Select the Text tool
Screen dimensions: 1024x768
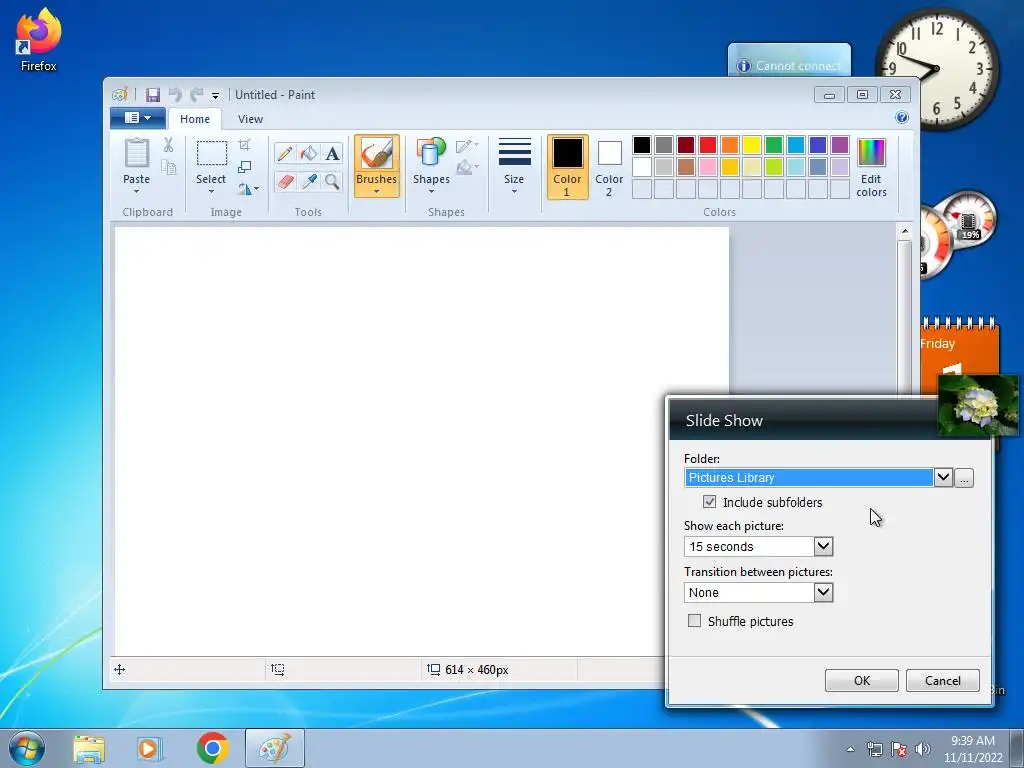click(332, 153)
